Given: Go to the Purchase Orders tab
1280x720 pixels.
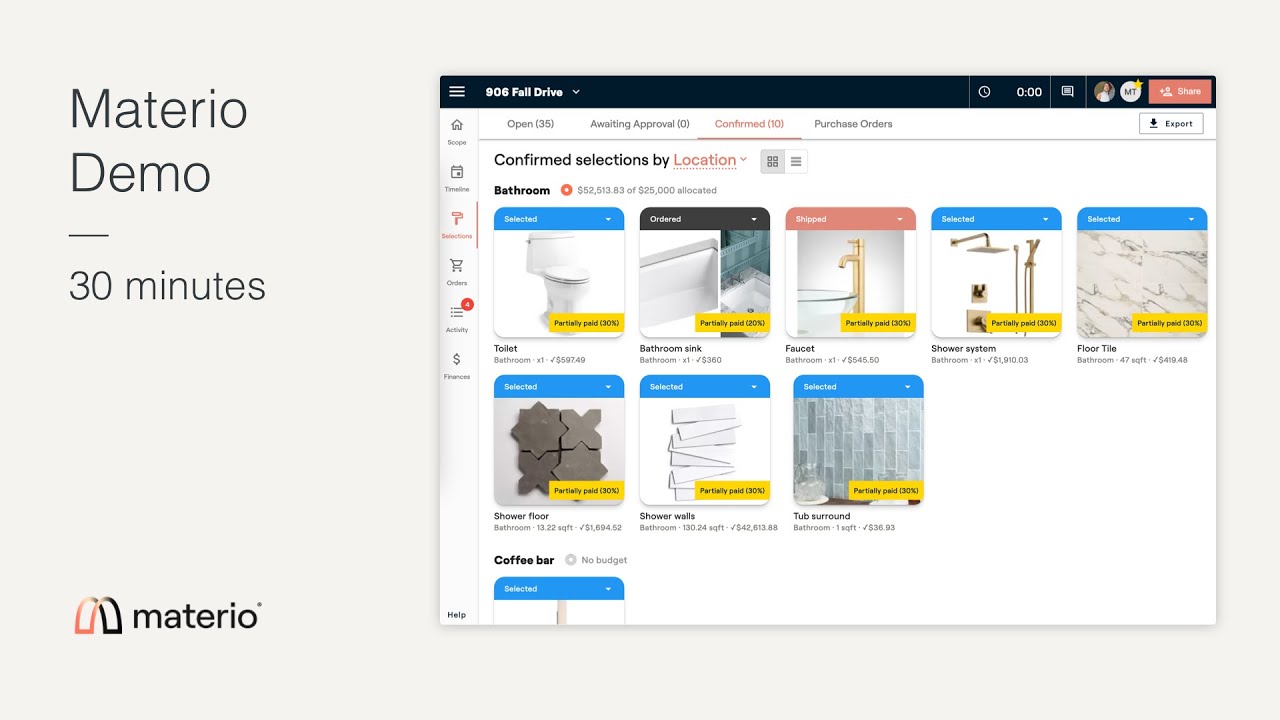Looking at the screenshot, I should click(x=853, y=124).
